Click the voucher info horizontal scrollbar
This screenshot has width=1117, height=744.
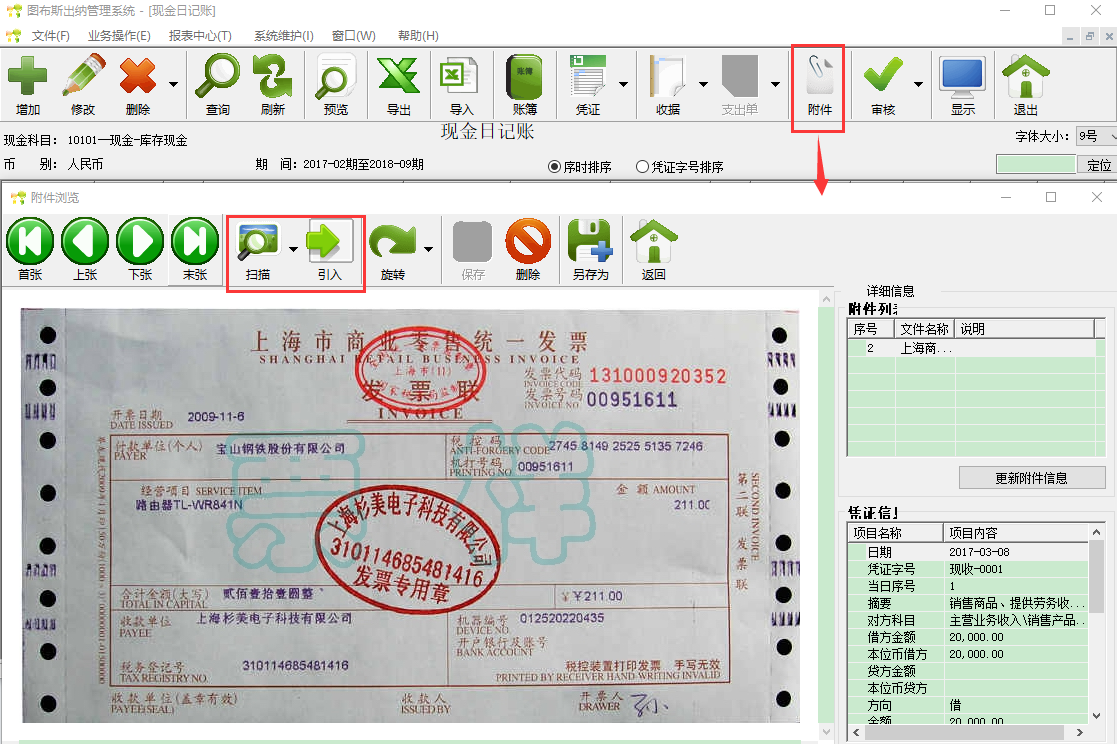[968, 733]
